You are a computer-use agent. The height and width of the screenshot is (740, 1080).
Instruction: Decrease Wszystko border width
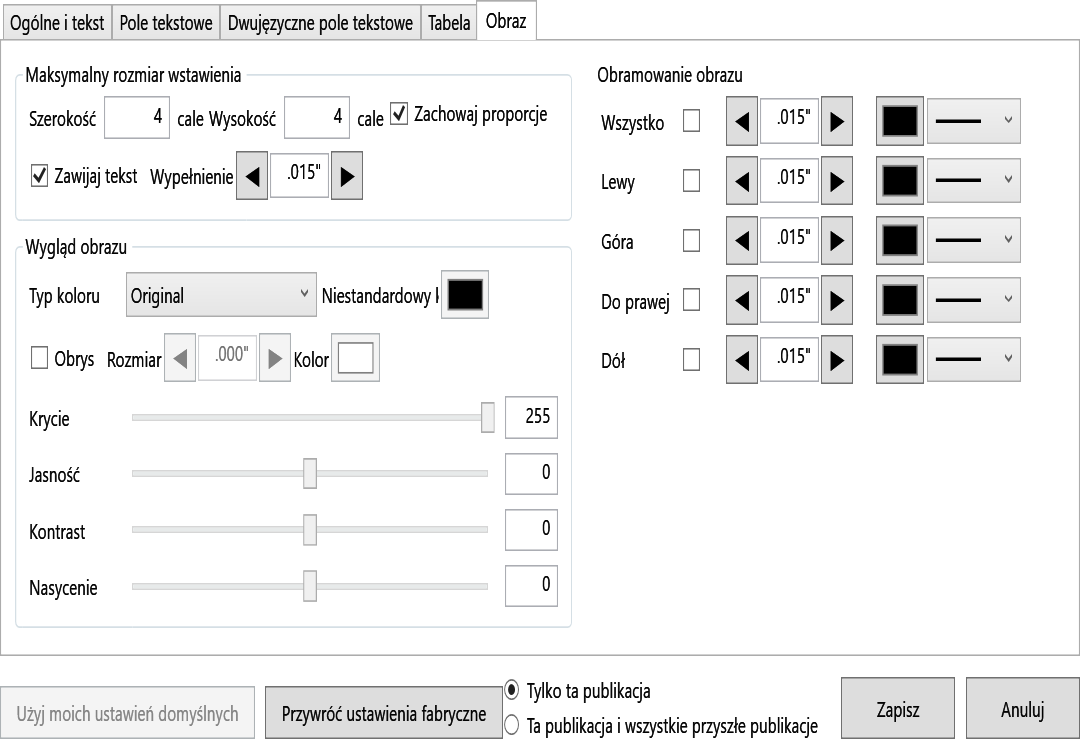point(742,121)
